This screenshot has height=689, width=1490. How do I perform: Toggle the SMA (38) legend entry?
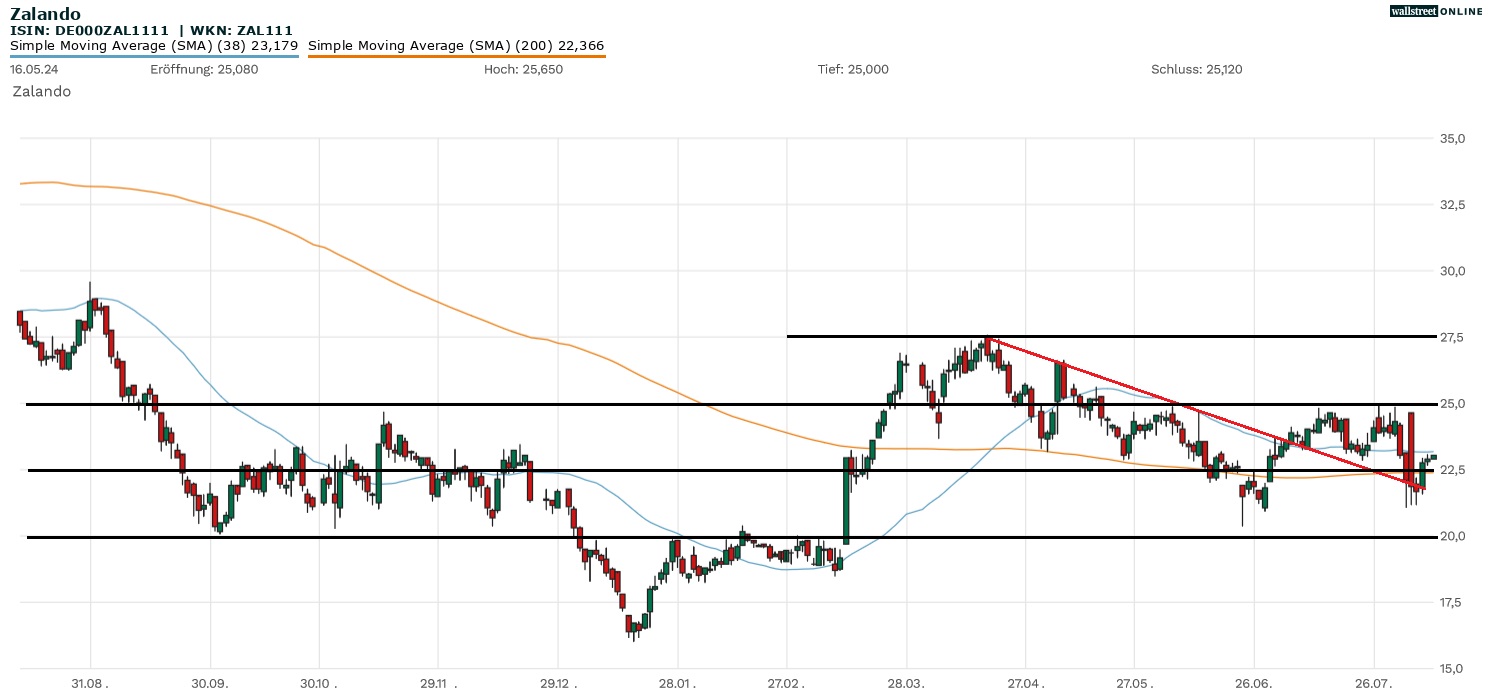[154, 46]
